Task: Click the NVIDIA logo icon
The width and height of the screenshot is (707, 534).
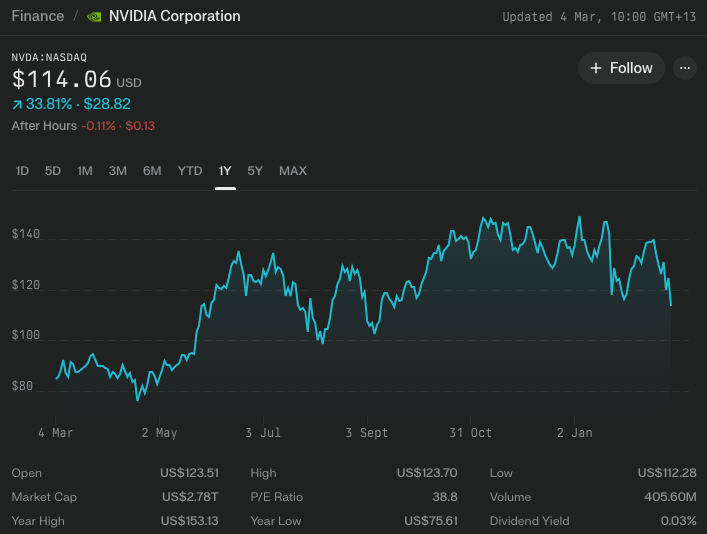Action: coord(94,17)
